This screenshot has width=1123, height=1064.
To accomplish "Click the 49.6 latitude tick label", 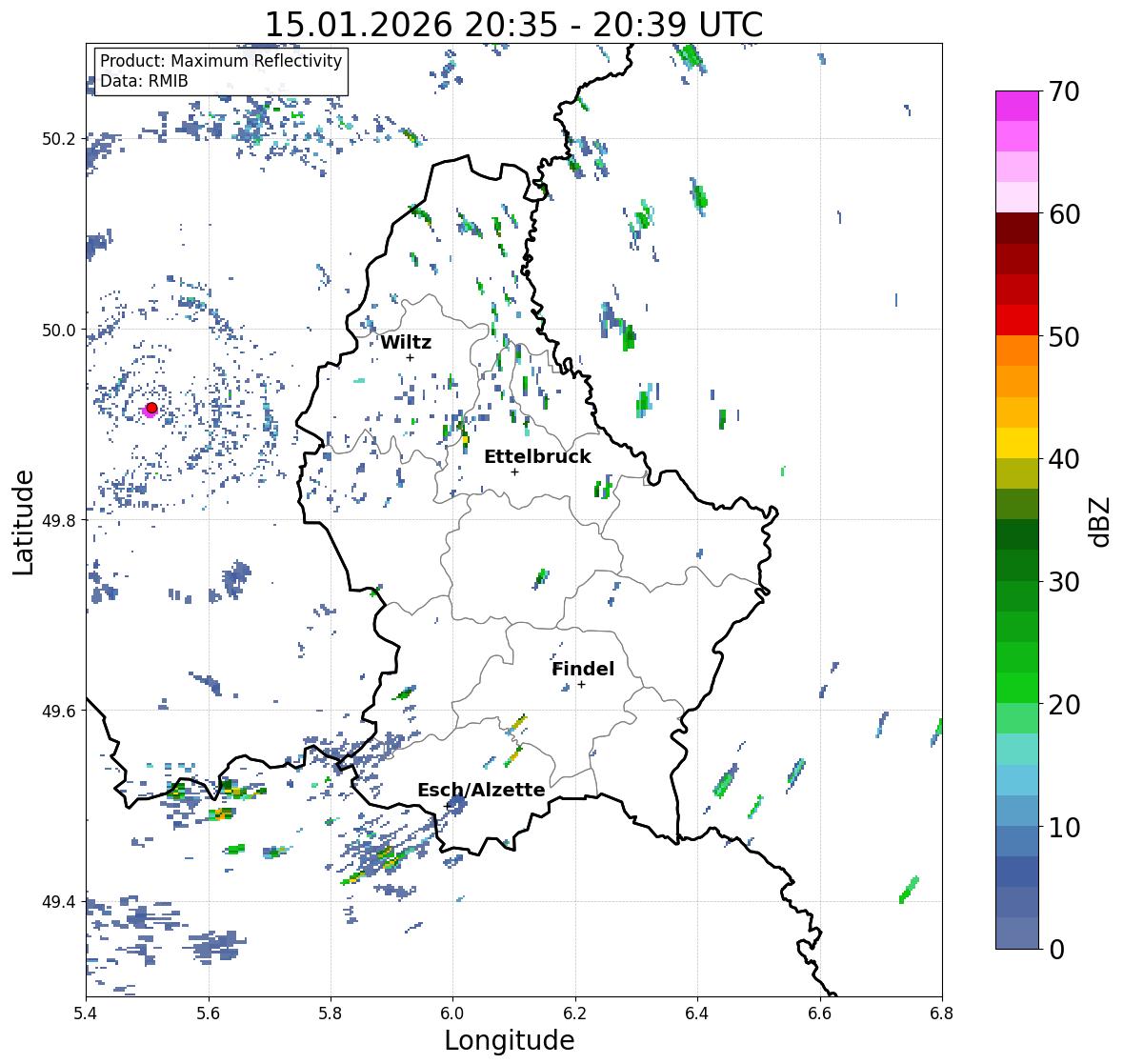I will (59, 711).
